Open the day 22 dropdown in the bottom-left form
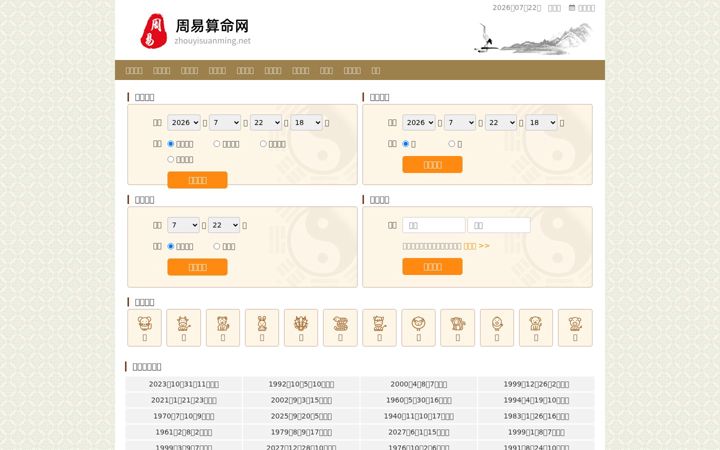 pos(224,225)
